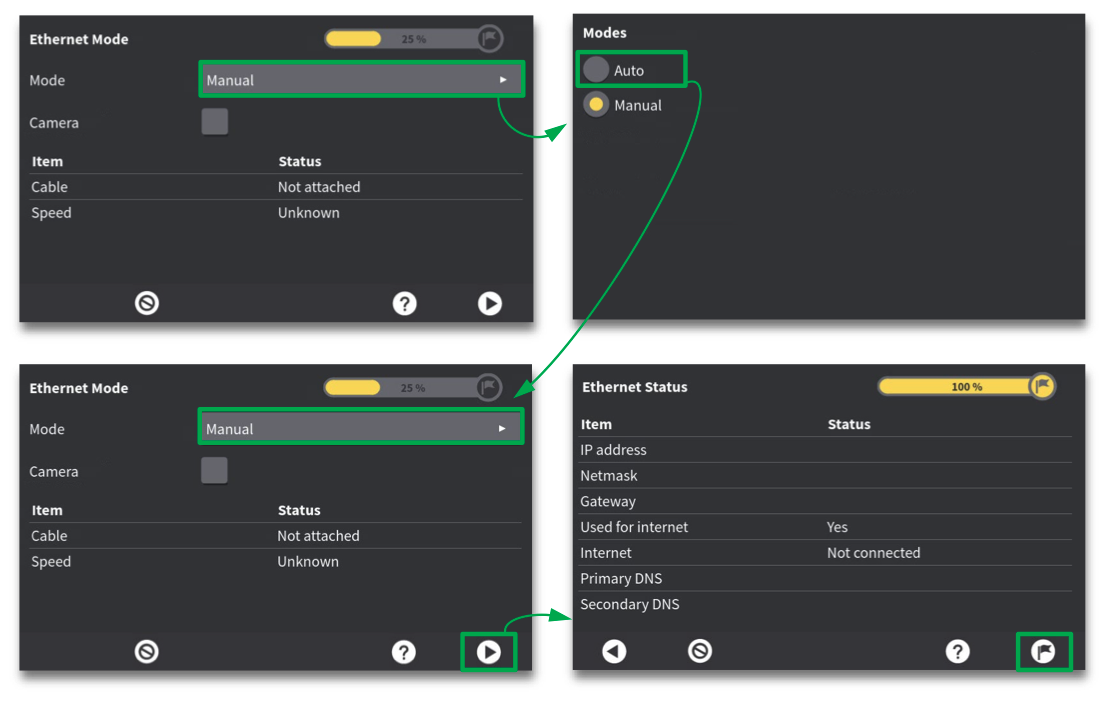Image resolution: width=1102 pixels, height=702 pixels.
Task: Click the next arrow in the upper Ethernet Mode panel
Action: [489, 303]
